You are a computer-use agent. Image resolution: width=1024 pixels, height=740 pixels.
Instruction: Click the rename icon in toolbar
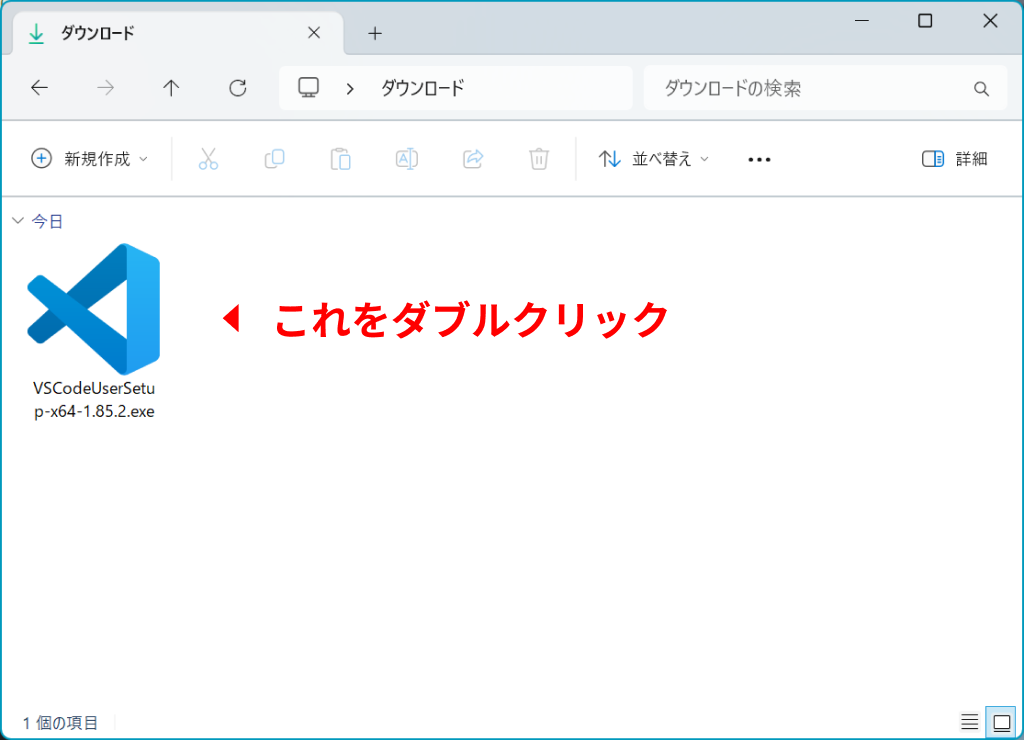[406, 159]
